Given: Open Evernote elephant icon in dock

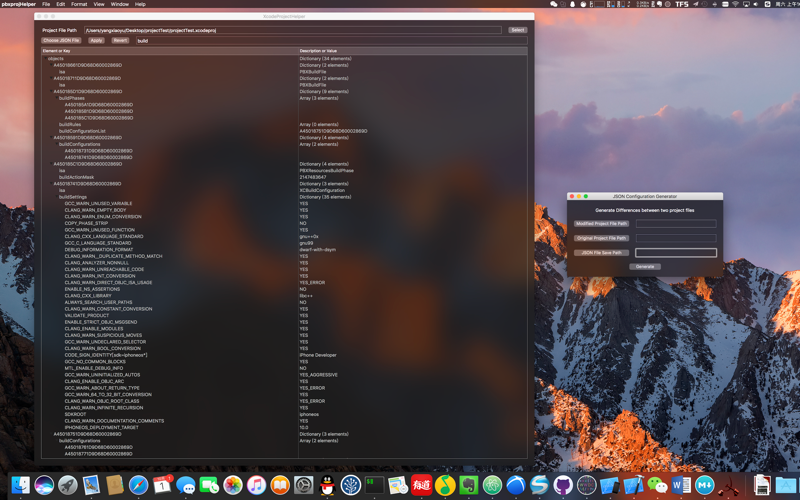Looking at the screenshot, I should pos(468,485).
